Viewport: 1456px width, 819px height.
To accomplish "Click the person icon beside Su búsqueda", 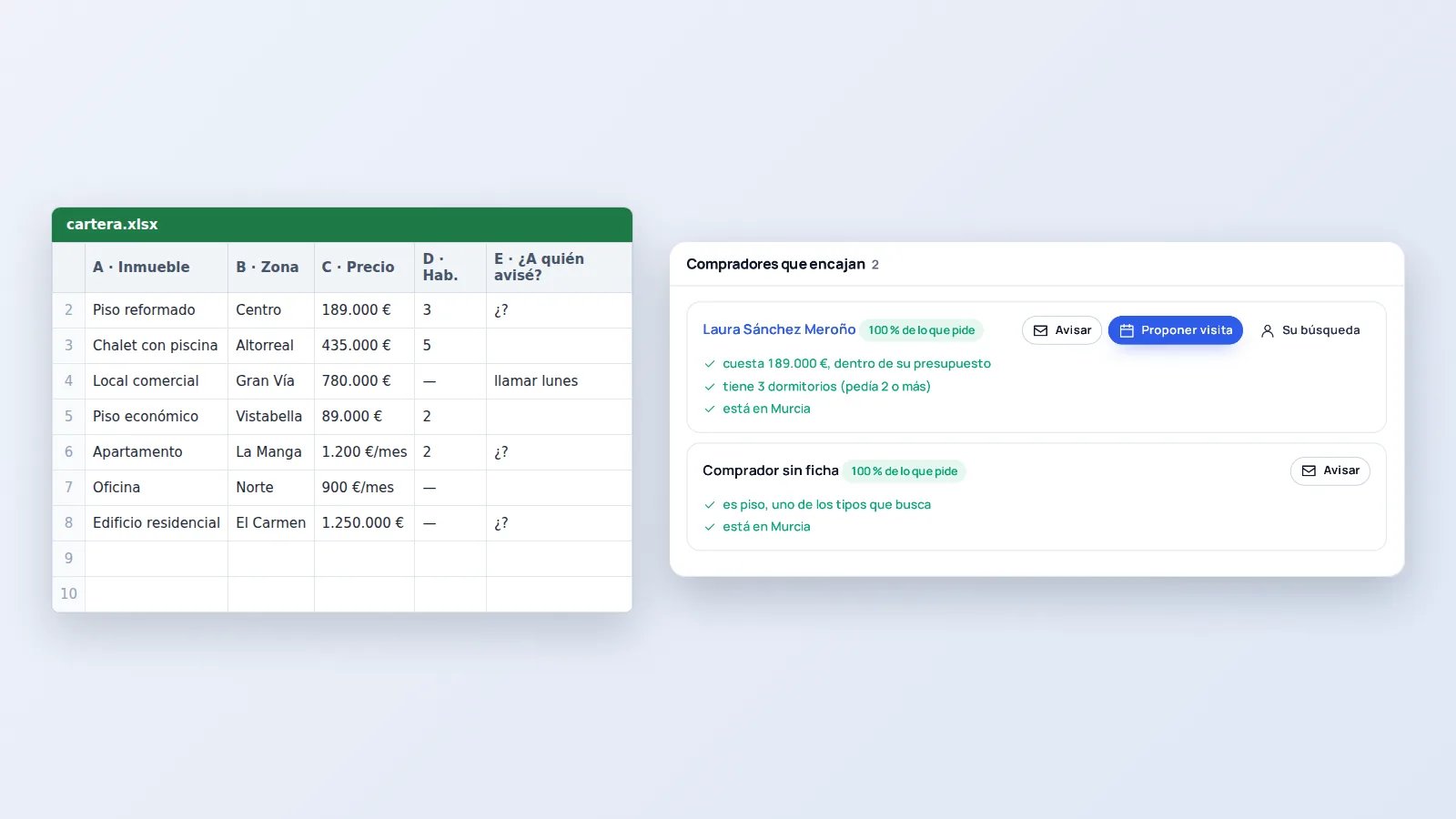I will point(1267,330).
